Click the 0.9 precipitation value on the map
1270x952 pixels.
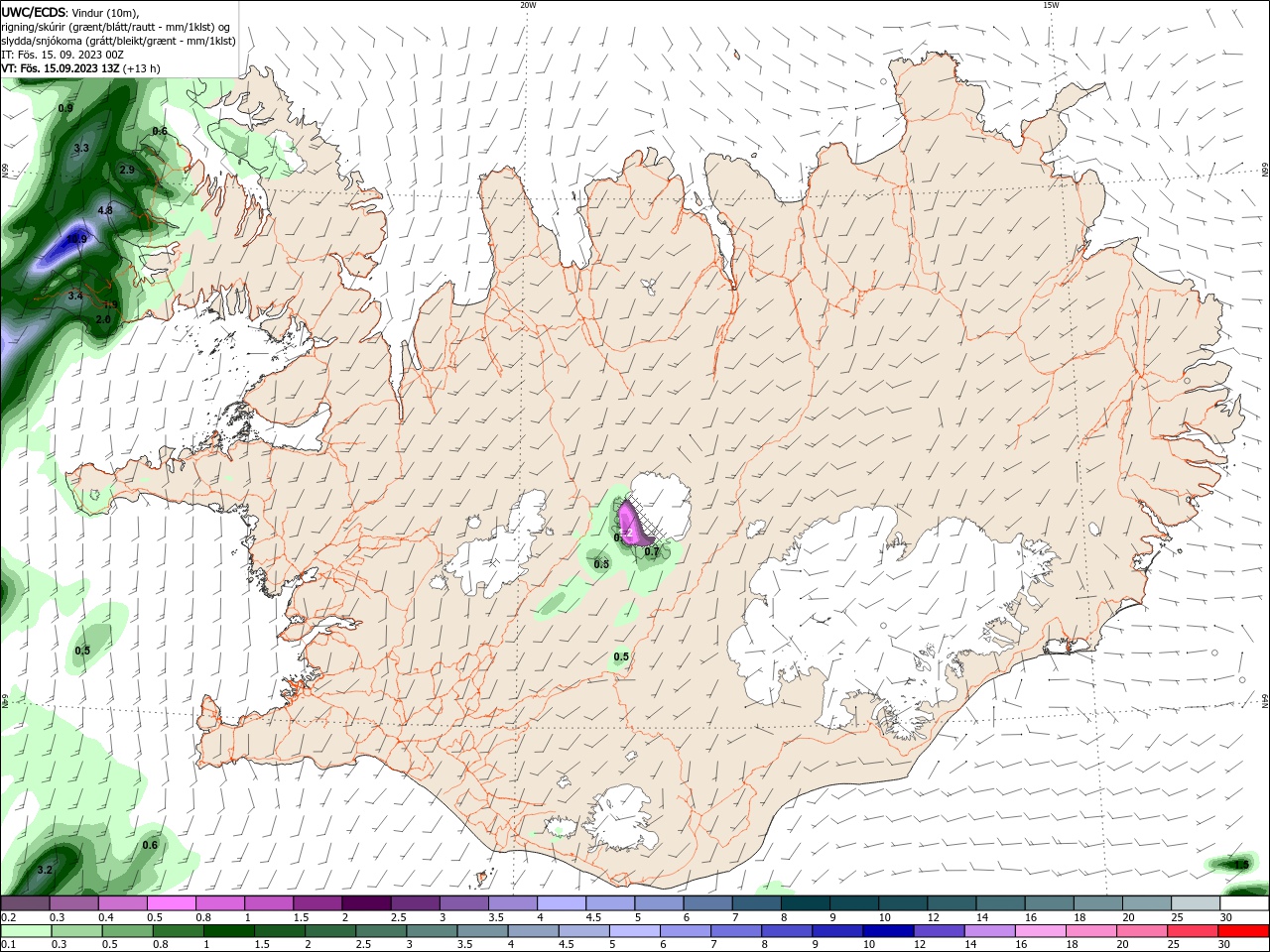tap(65, 107)
